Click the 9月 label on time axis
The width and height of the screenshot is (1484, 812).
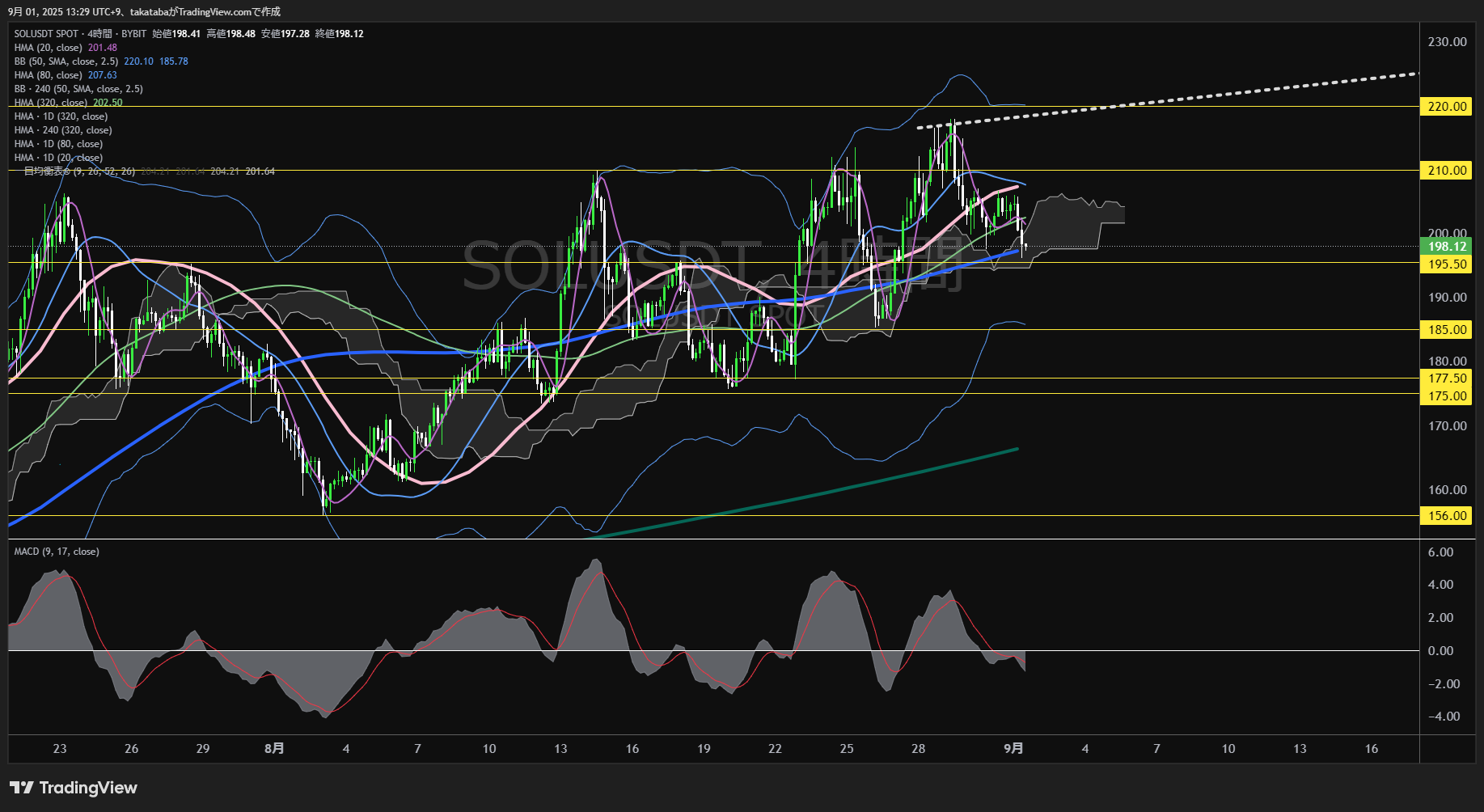(x=1013, y=748)
